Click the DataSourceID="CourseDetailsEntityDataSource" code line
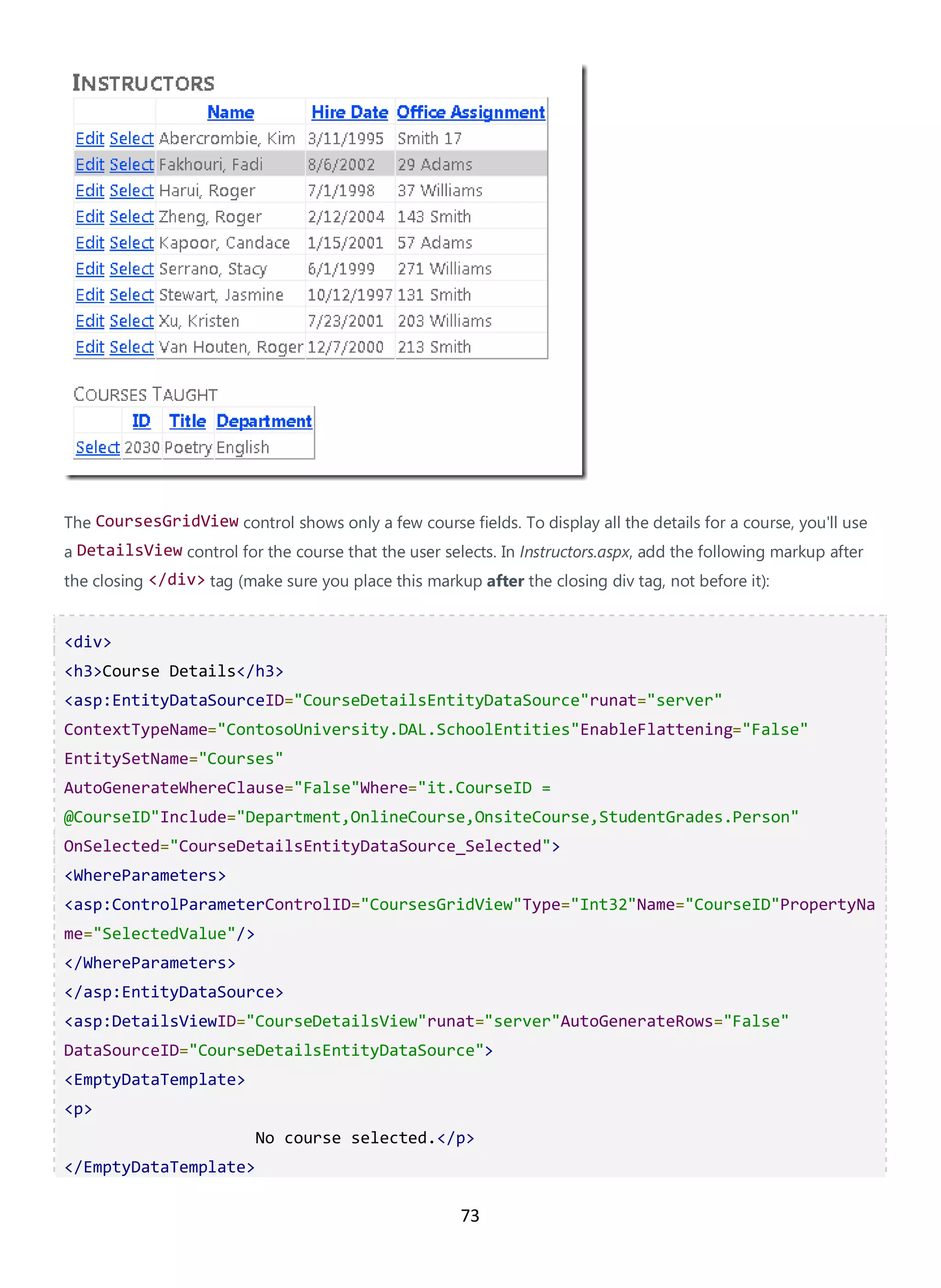 click(x=278, y=1050)
